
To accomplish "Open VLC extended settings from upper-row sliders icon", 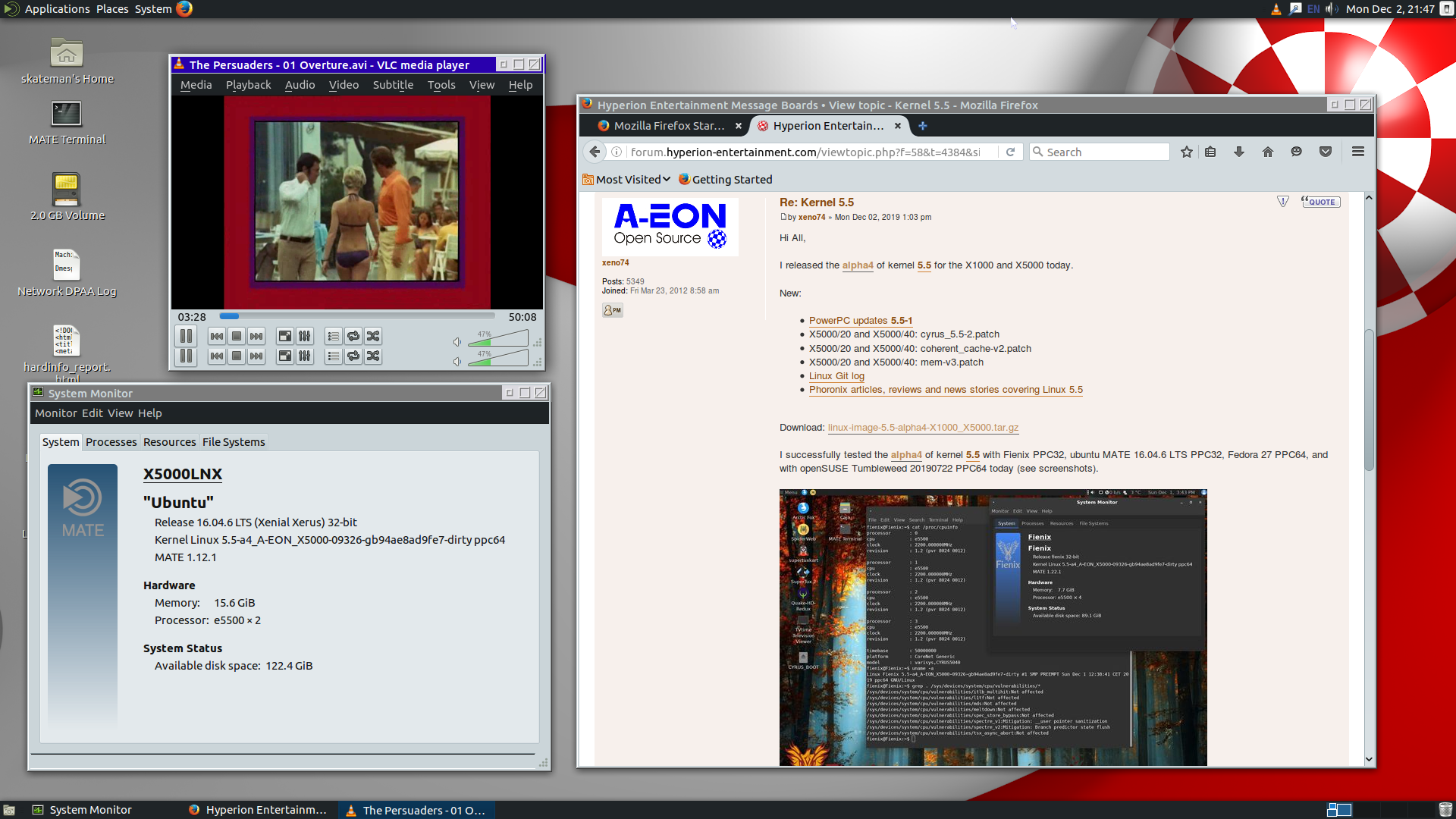I will click(x=304, y=336).
